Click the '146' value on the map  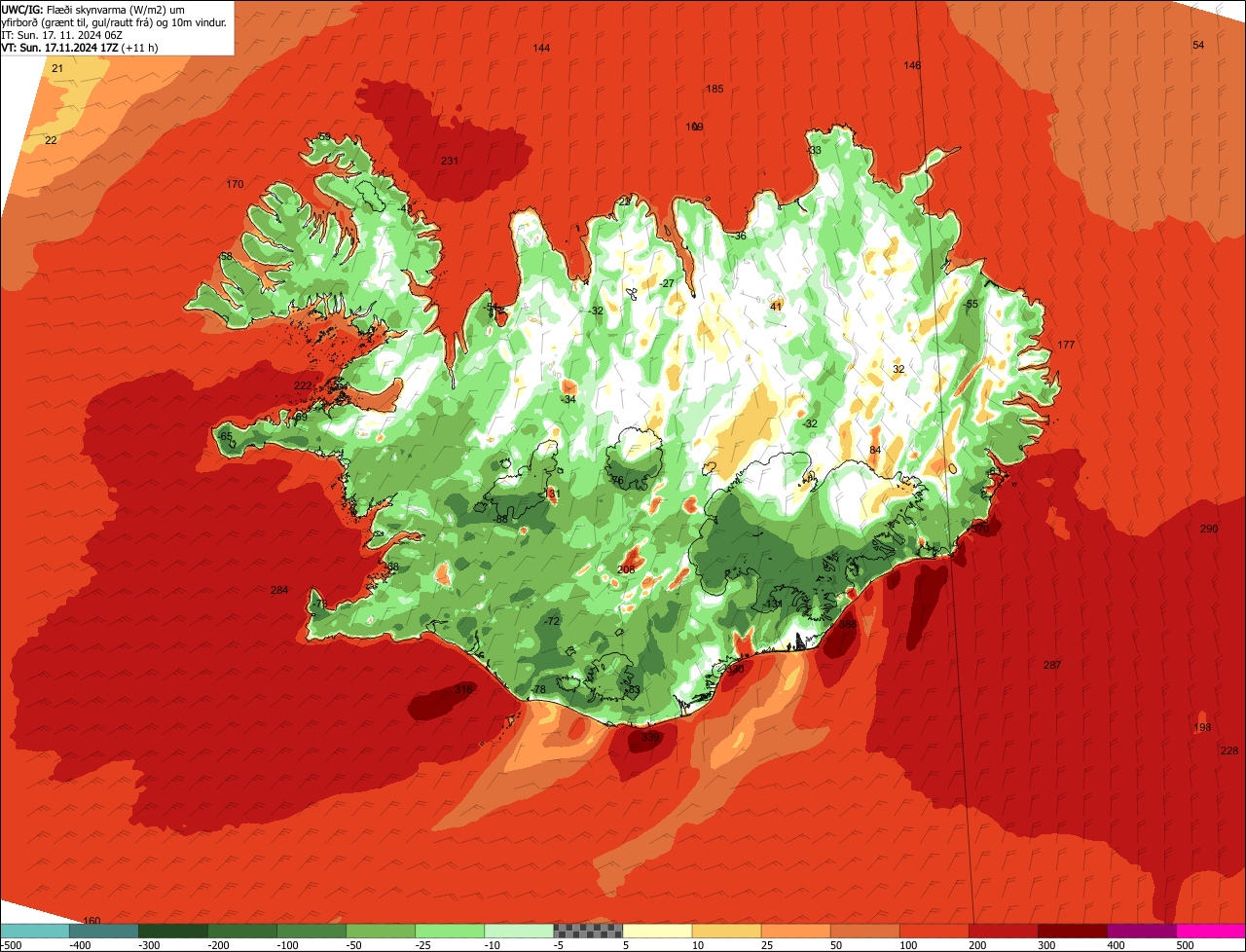(912, 65)
